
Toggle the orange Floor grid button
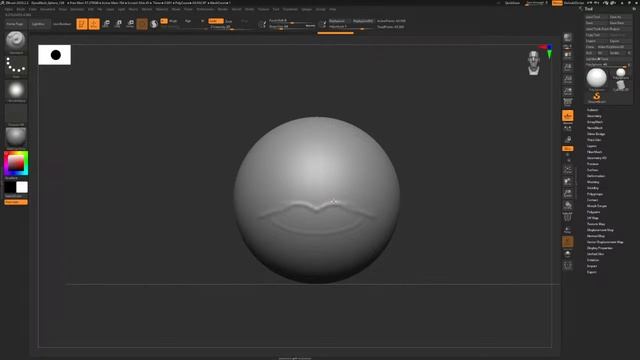(568, 116)
